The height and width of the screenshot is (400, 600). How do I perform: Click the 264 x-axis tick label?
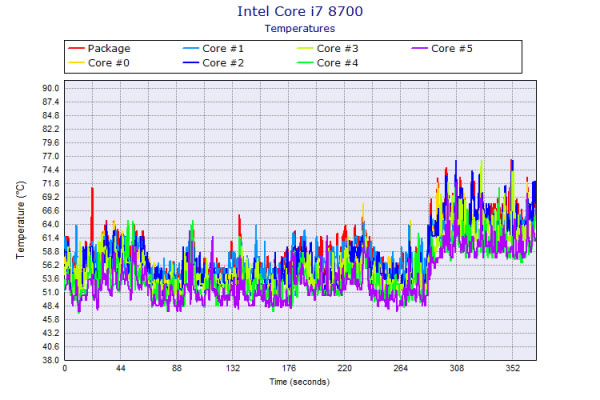(x=401, y=368)
